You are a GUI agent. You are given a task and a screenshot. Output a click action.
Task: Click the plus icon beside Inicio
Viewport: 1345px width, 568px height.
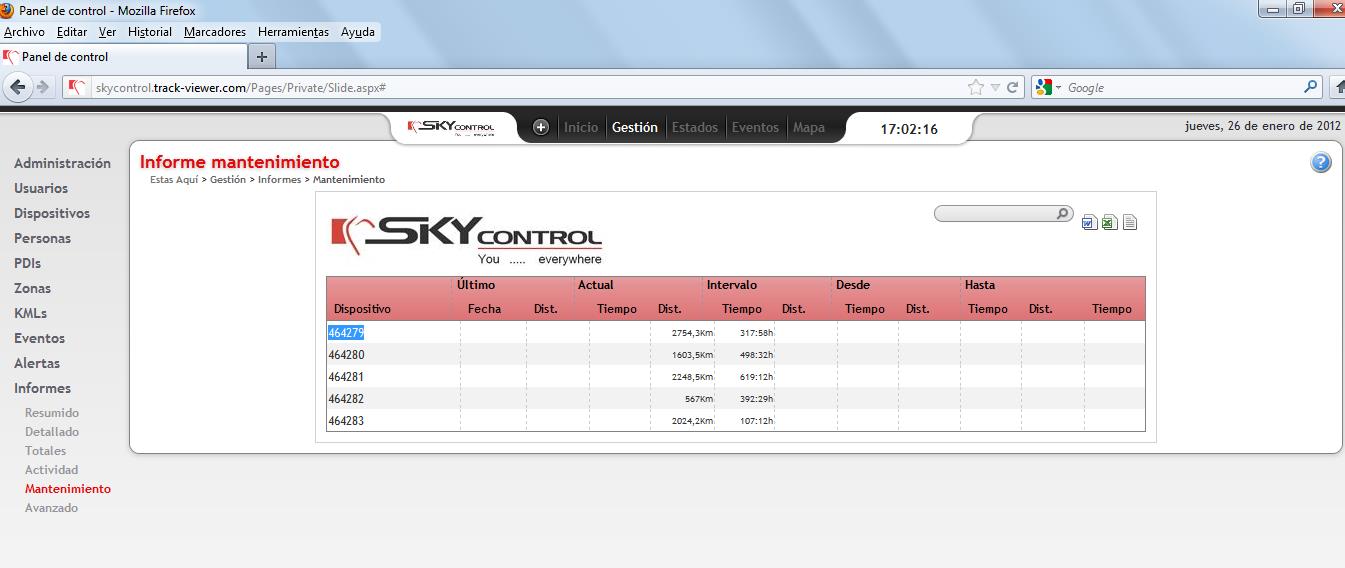pyautogui.click(x=541, y=127)
